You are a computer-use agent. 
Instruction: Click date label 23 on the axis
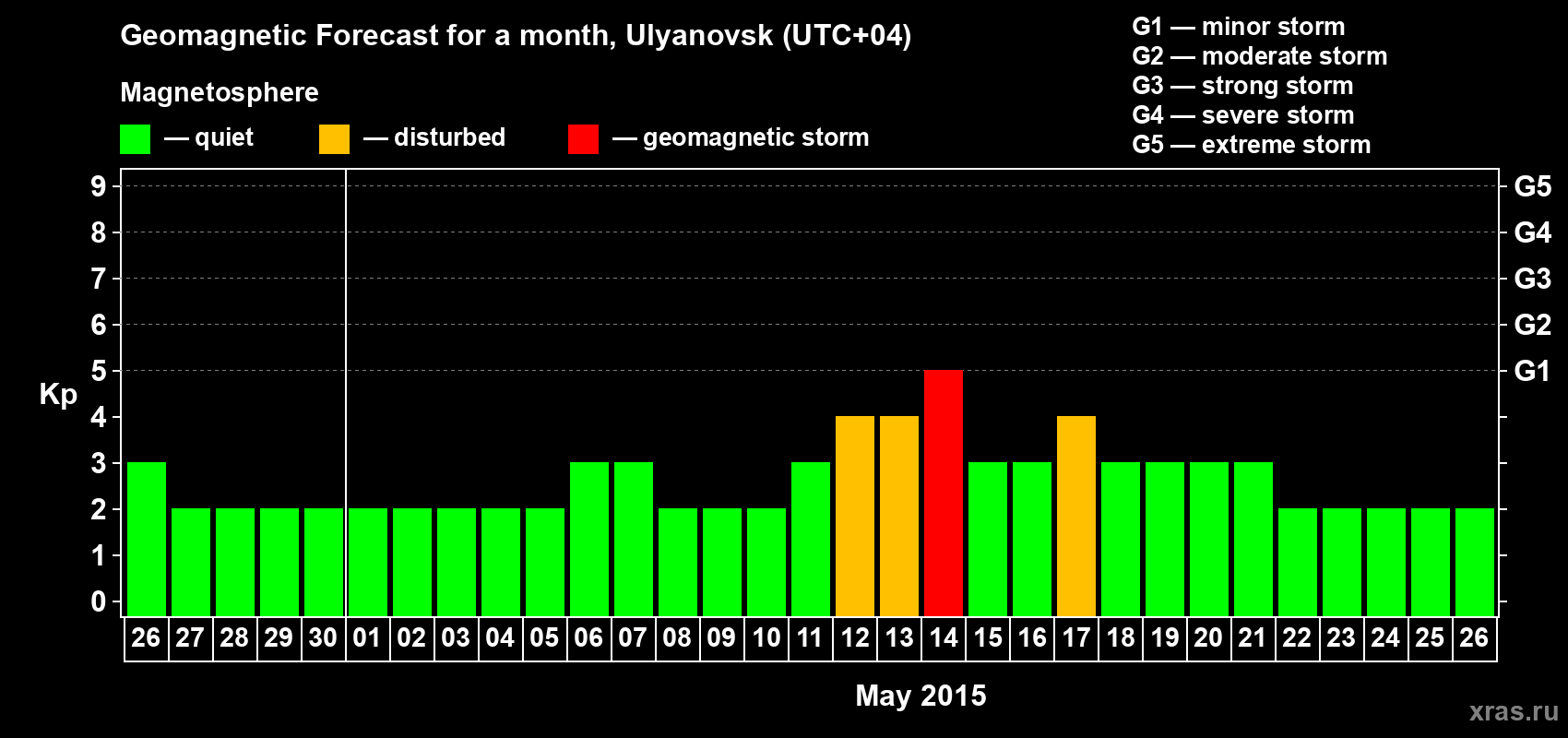(x=1341, y=638)
